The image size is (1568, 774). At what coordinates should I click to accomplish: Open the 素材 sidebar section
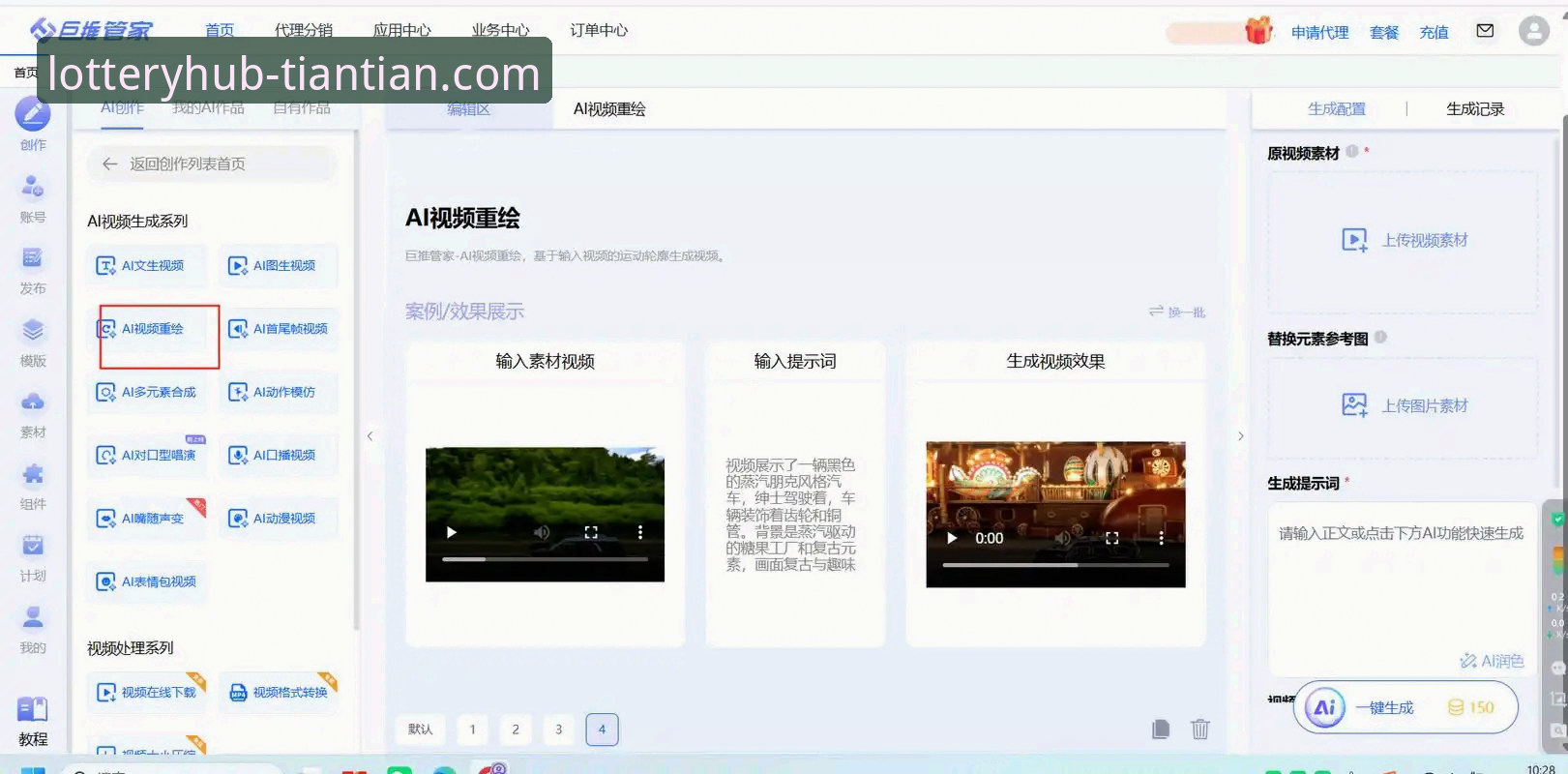[x=33, y=414]
